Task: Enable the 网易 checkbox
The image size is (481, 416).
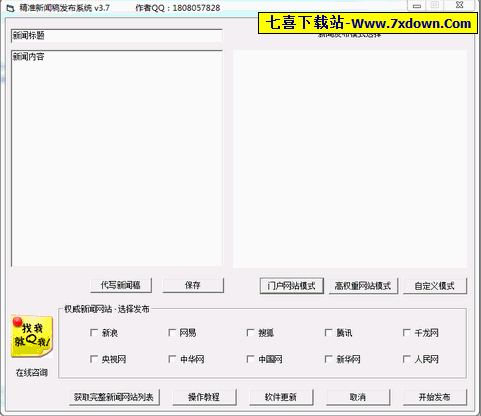Action: click(172, 333)
